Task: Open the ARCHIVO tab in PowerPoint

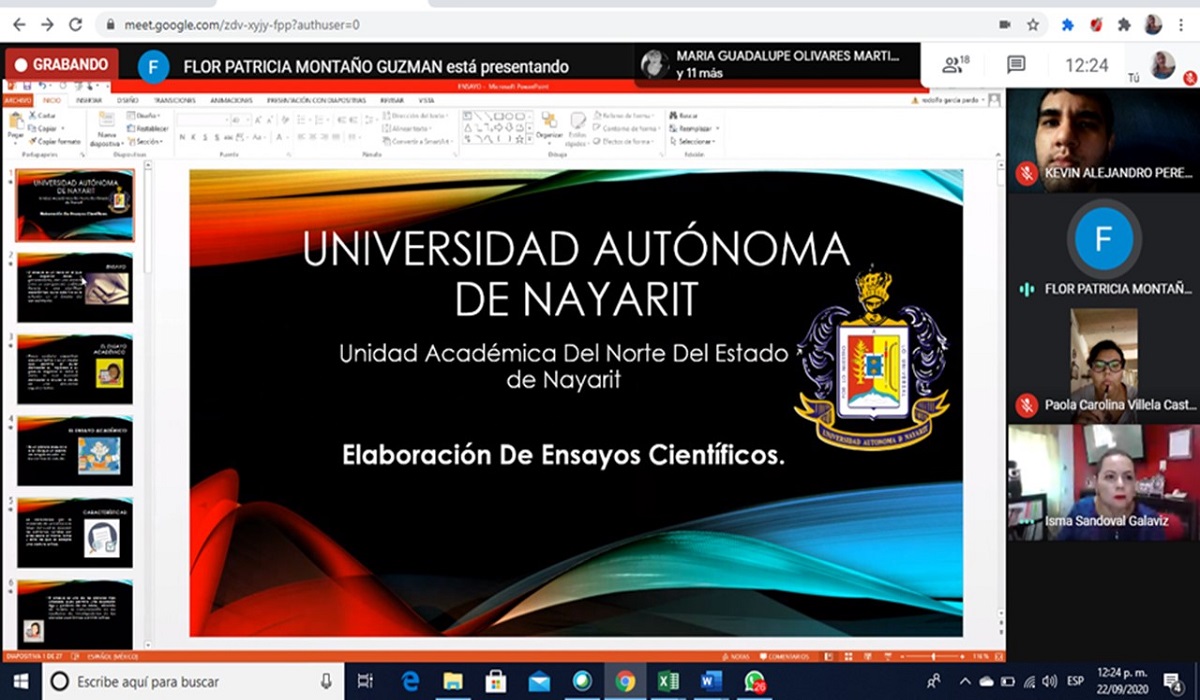Action: 17,101
